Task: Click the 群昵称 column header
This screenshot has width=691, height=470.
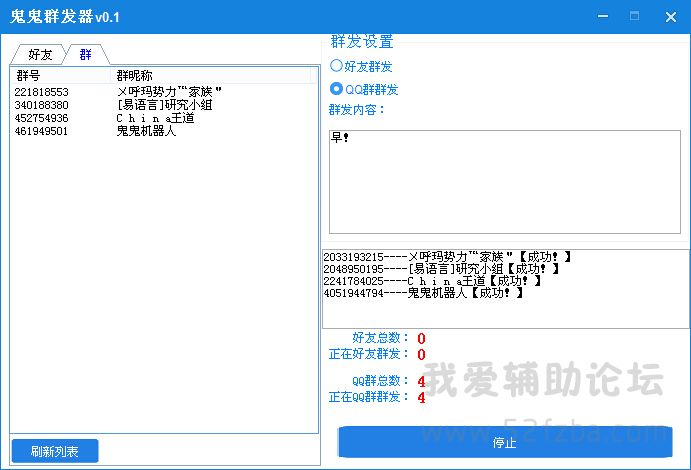Action: point(210,75)
